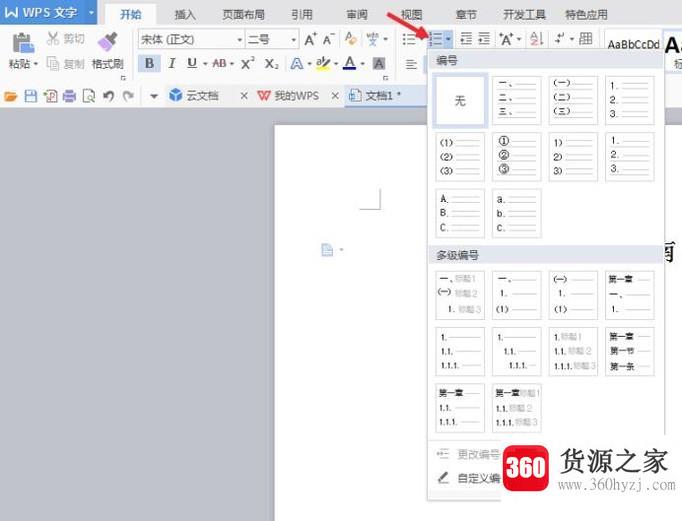Viewport: 682px width, 521px height.
Task: Switch to the 开始 tab
Action: [x=130, y=14]
